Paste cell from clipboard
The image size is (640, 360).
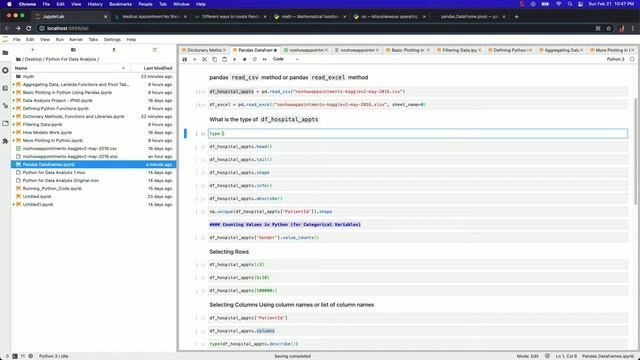224,59
